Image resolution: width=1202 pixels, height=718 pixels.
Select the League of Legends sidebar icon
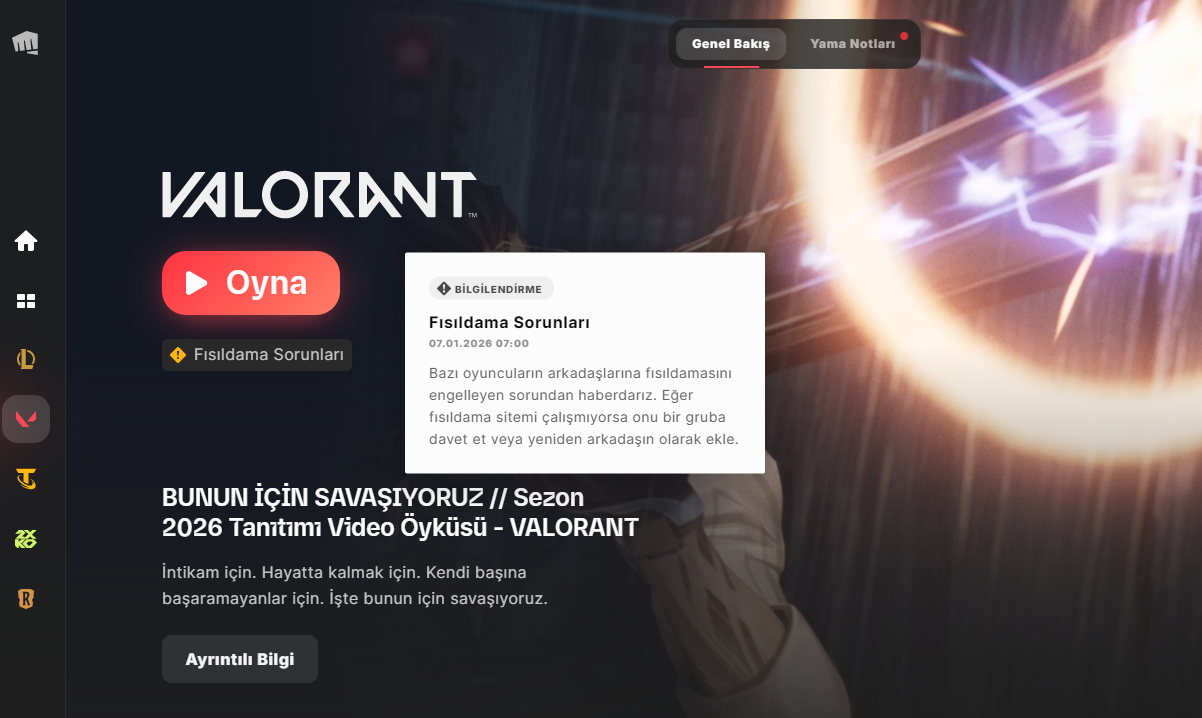pos(26,359)
